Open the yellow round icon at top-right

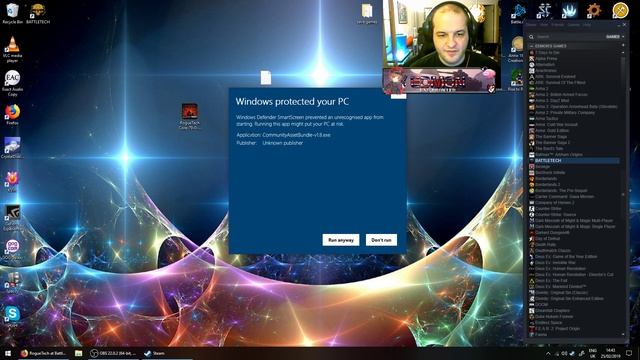point(620,11)
